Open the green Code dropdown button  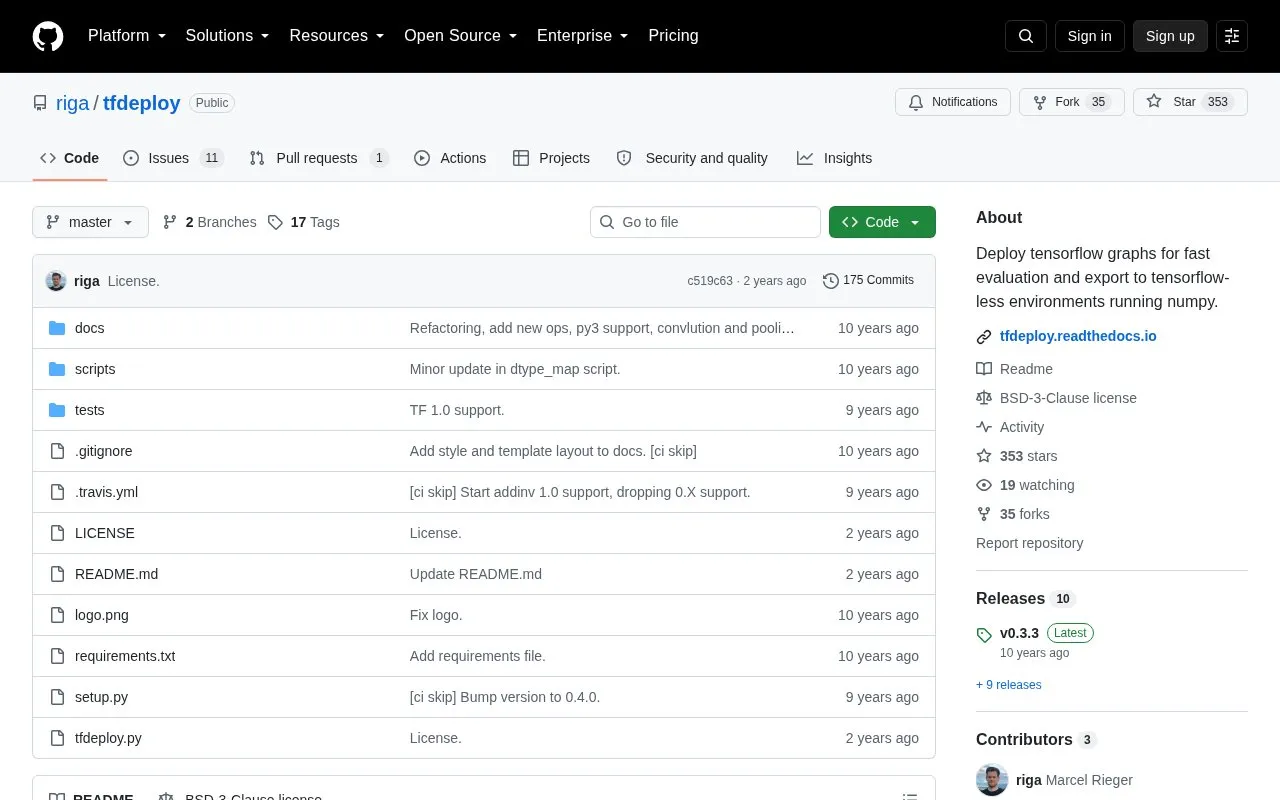pyautogui.click(x=882, y=222)
